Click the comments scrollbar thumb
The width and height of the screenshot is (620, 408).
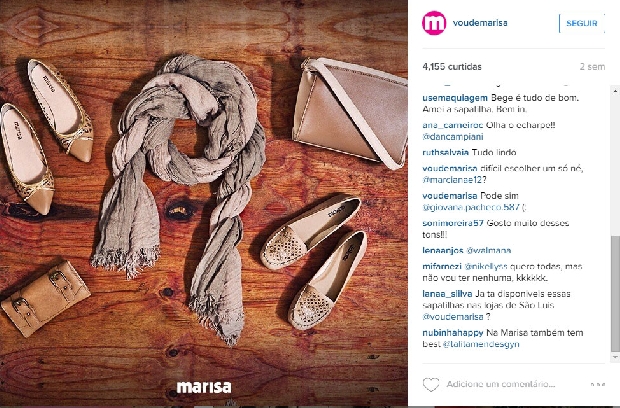pyautogui.click(x=615, y=294)
